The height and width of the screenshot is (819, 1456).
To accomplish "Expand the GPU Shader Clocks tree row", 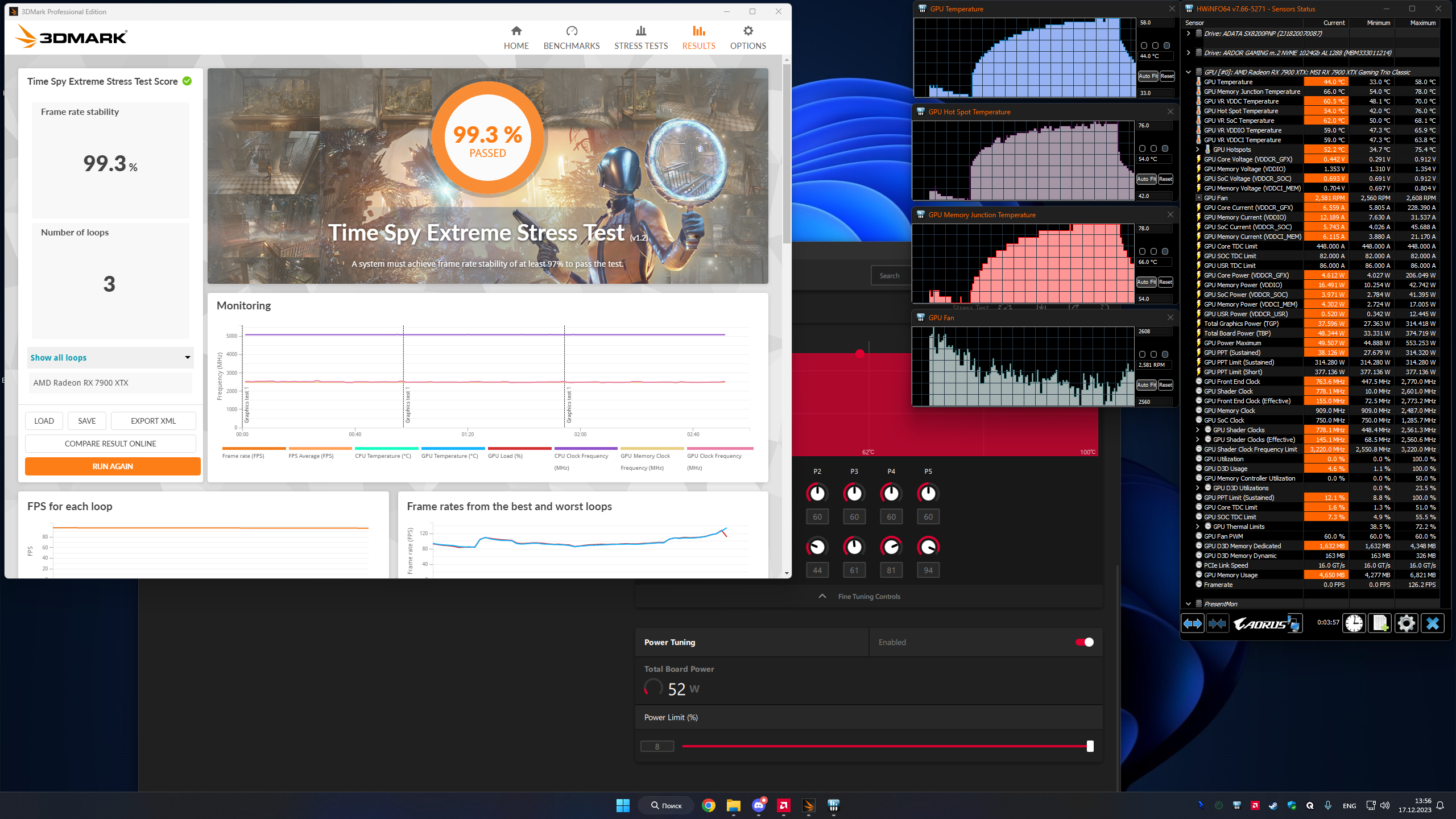I will coord(1197,430).
